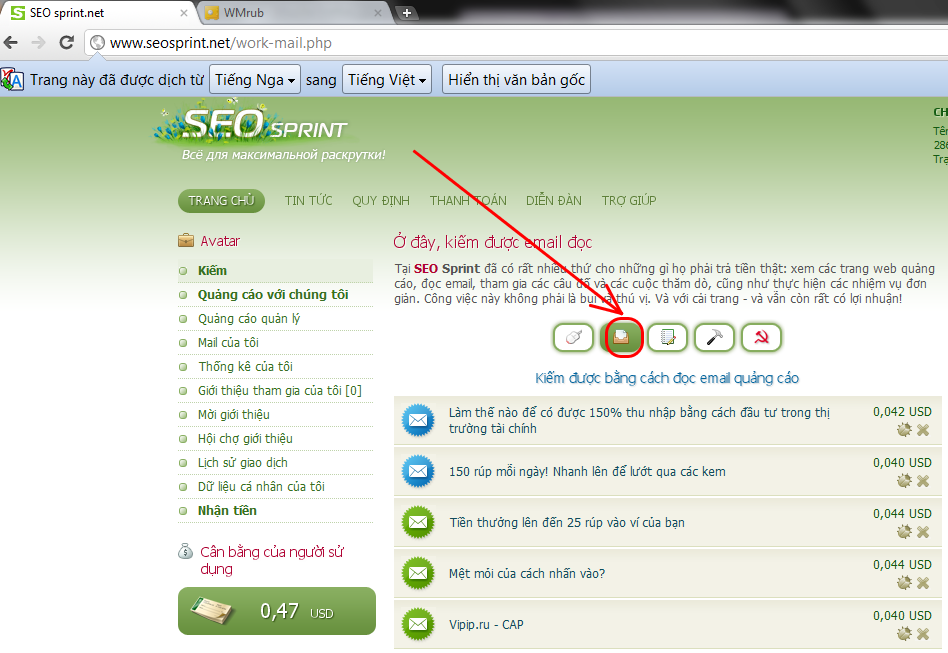The width and height of the screenshot is (948, 653).
Task: Open Giới thiệu tham gia của tôi link
Action: (x=279, y=391)
